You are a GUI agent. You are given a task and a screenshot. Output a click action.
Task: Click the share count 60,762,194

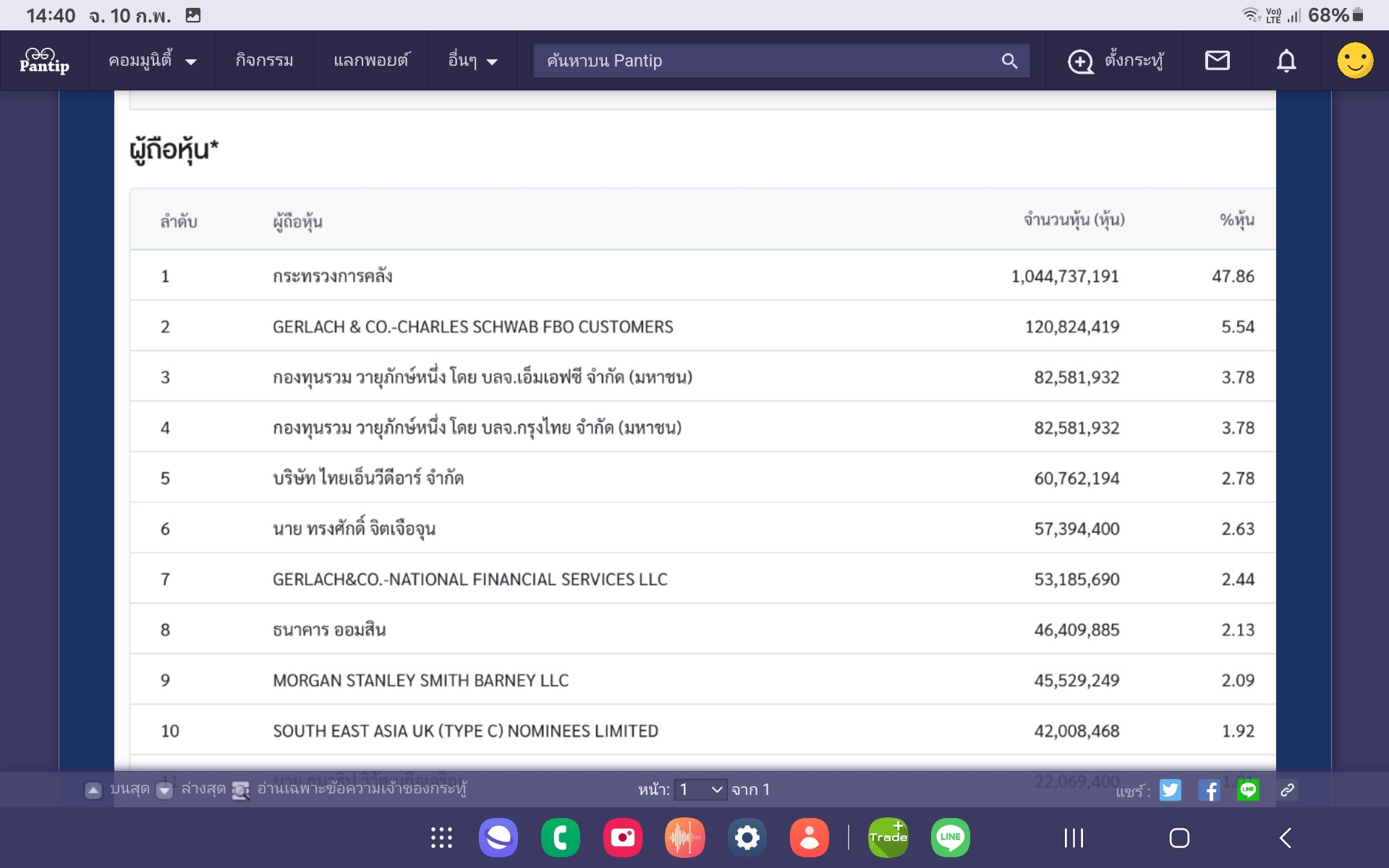pyautogui.click(x=1076, y=478)
